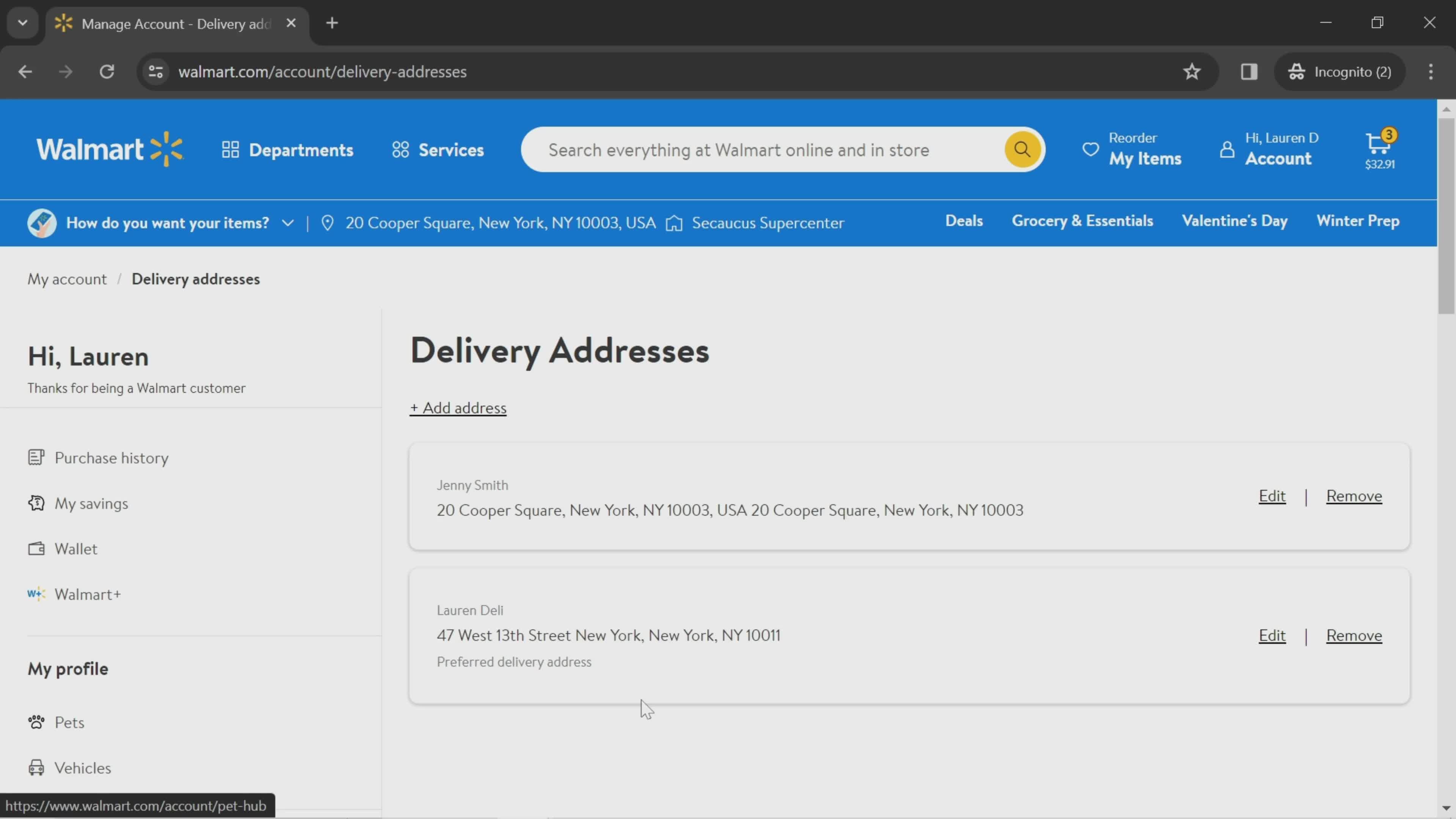This screenshot has height=819, width=1456.
Task: Click the scrollbar up arrow
Action: tap(1446, 109)
